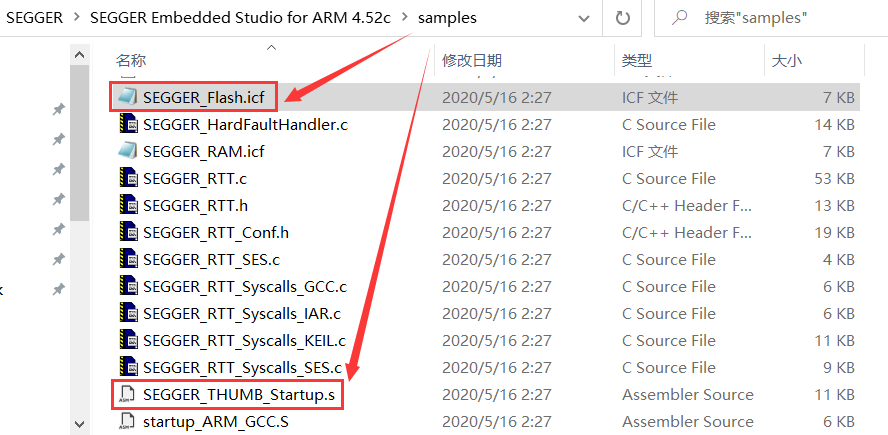The image size is (888, 435).
Task: Click the SEGGER_THUMB_Startup.s assembler file icon
Action: (127, 394)
